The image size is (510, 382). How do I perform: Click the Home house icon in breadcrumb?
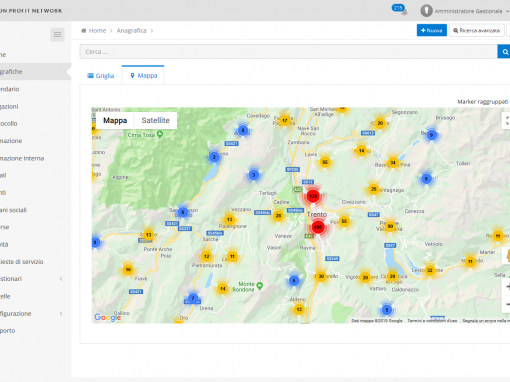[84, 31]
